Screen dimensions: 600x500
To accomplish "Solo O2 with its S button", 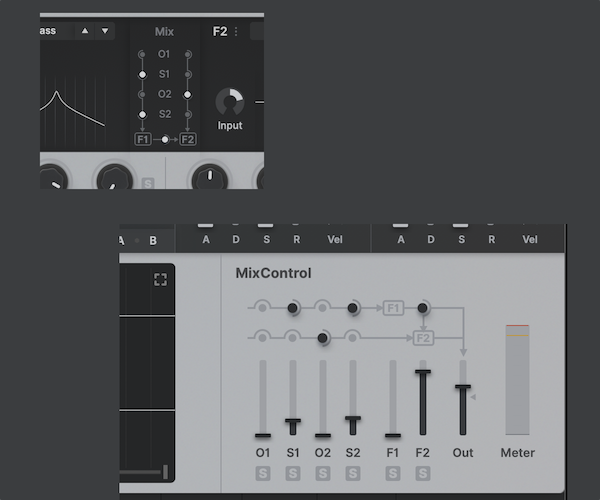I will [x=323, y=474].
